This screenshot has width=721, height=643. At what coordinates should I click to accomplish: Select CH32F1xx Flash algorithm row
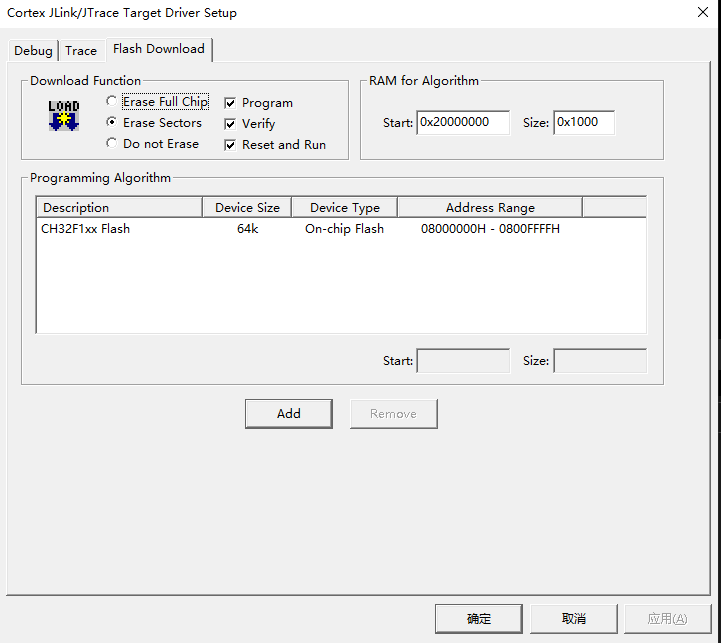coord(86,229)
